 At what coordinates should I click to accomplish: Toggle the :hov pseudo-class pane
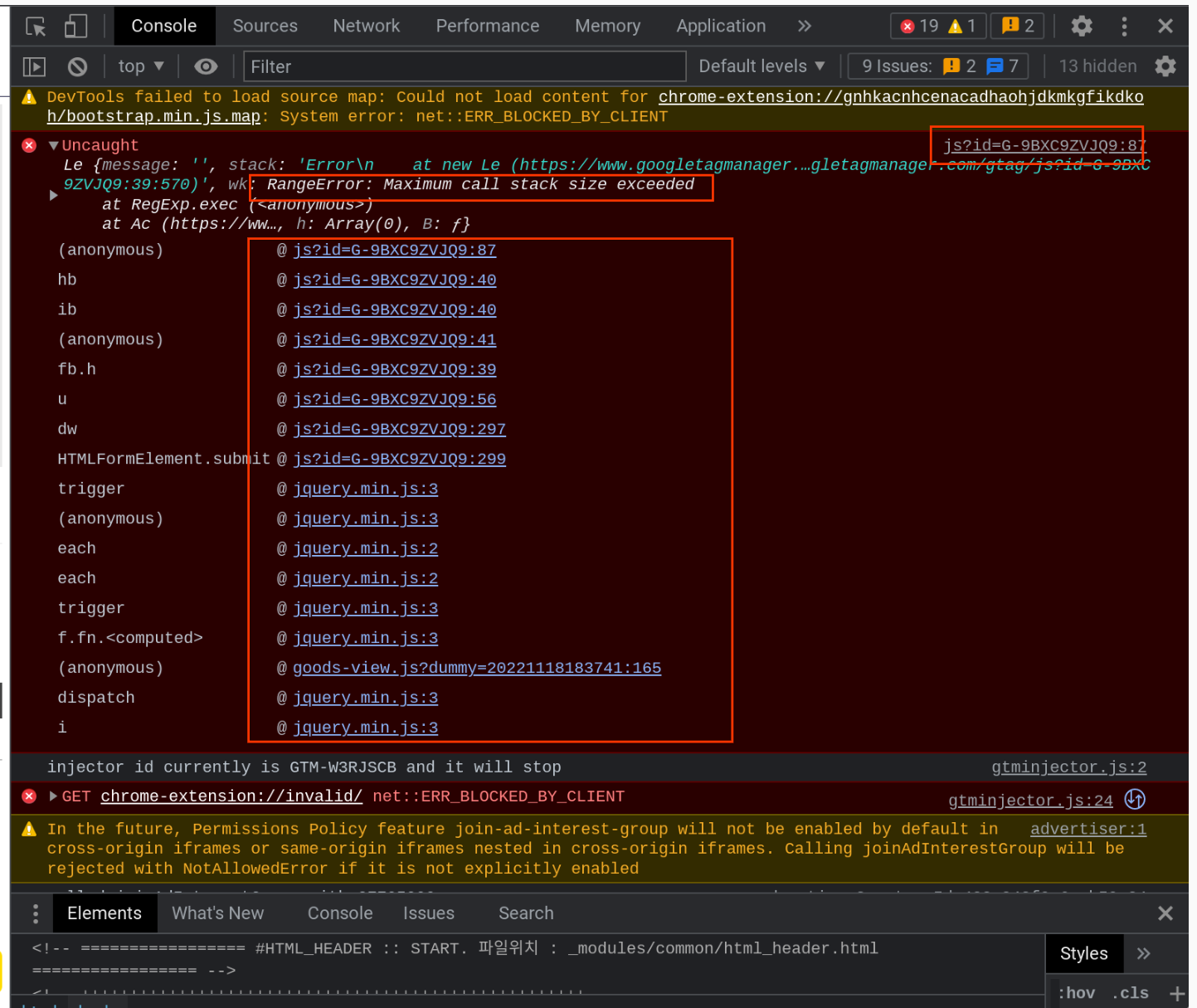coord(1077,992)
